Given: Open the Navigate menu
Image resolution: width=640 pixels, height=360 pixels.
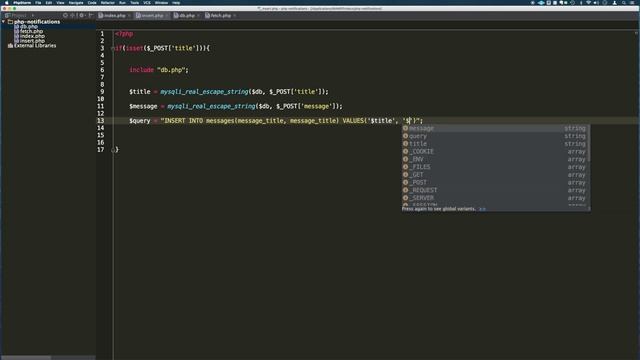Looking at the screenshot, I should tap(76, 2).
